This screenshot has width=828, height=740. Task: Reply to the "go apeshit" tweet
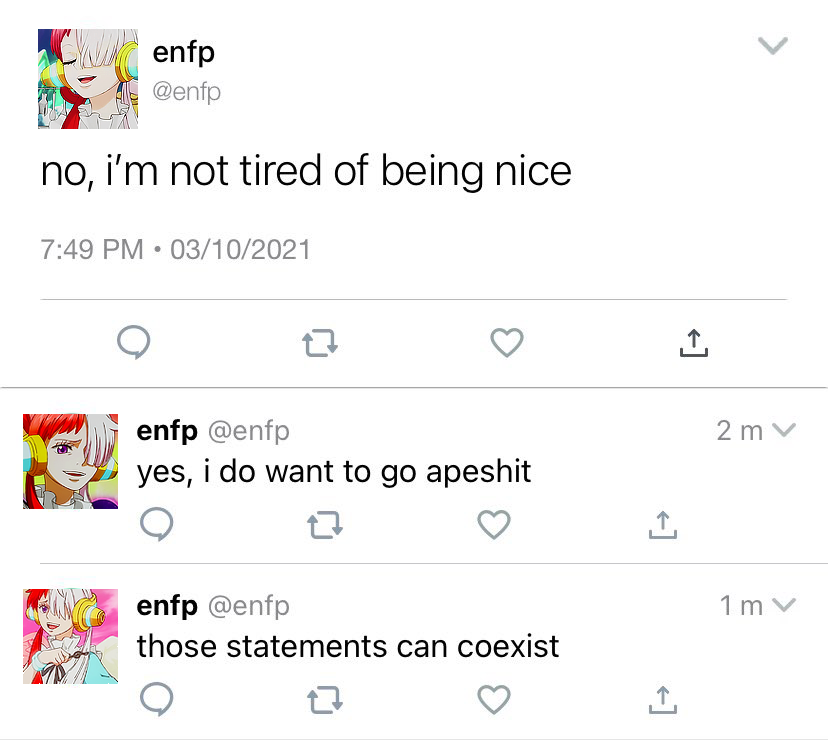point(155,524)
